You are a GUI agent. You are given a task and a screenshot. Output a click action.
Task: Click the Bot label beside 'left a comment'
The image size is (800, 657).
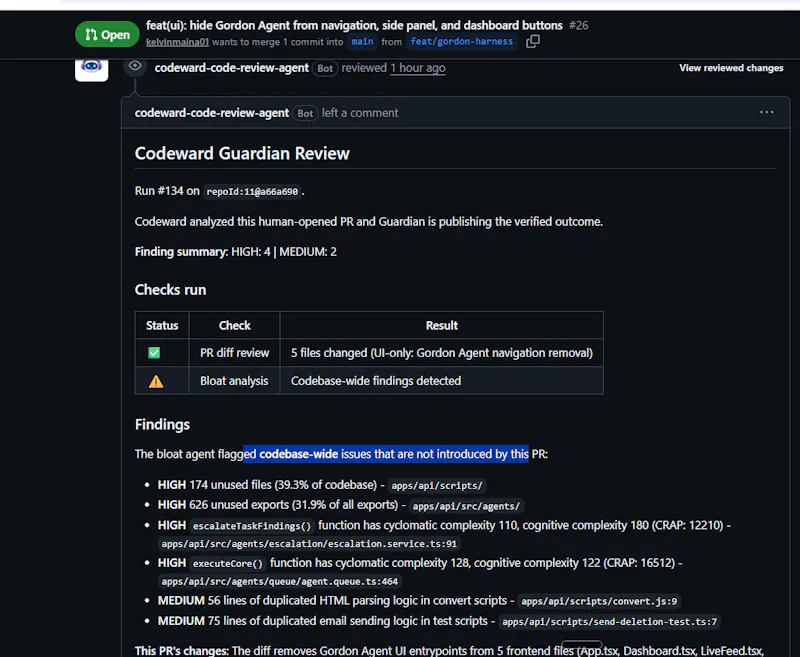pyautogui.click(x=305, y=113)
